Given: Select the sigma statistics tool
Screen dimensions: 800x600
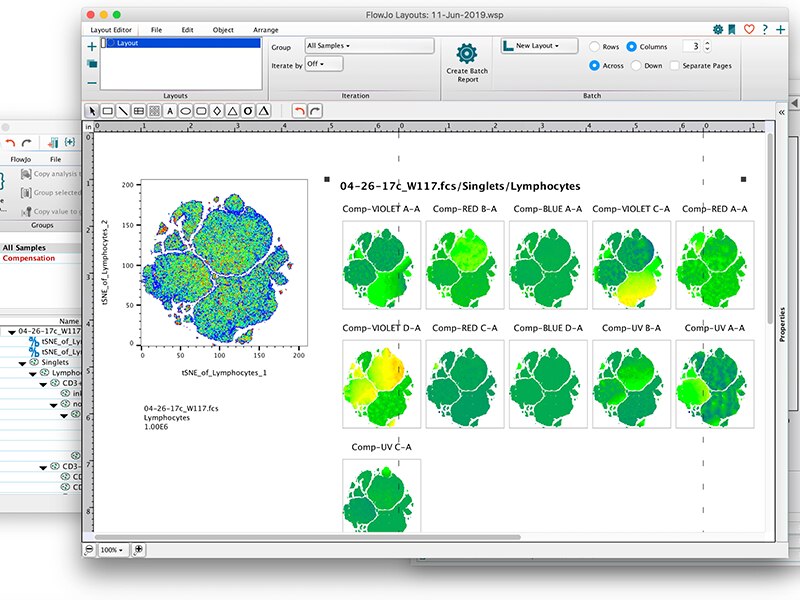Looking at the screenshot, I should 248,111.
